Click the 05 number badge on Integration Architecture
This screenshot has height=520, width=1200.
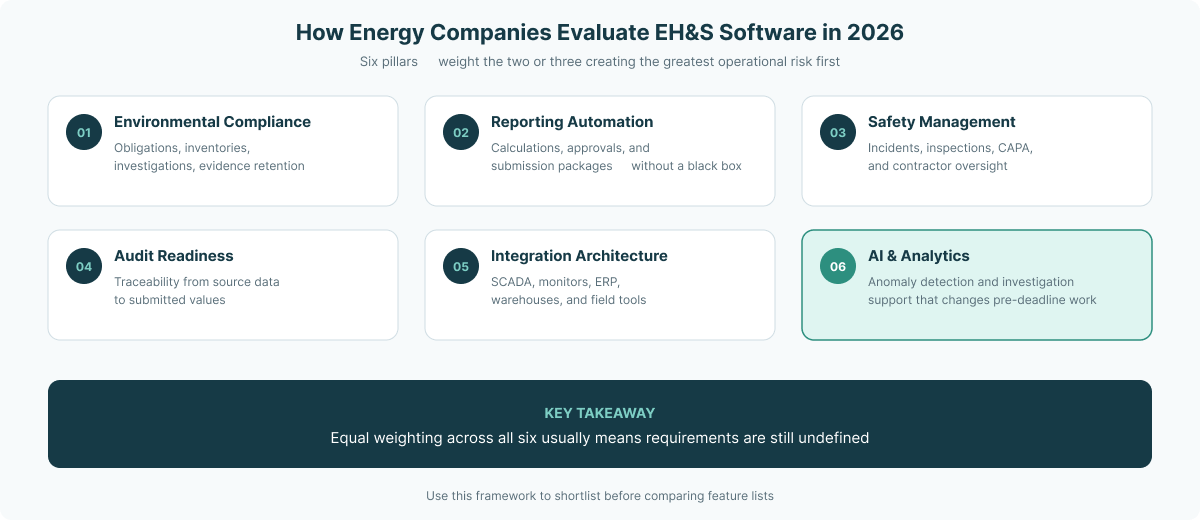point(461,266)
